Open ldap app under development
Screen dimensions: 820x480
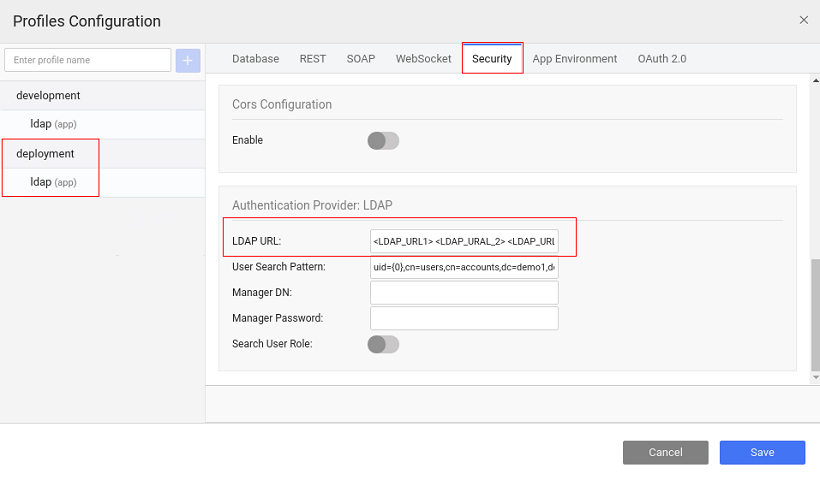tap(53, 125)
